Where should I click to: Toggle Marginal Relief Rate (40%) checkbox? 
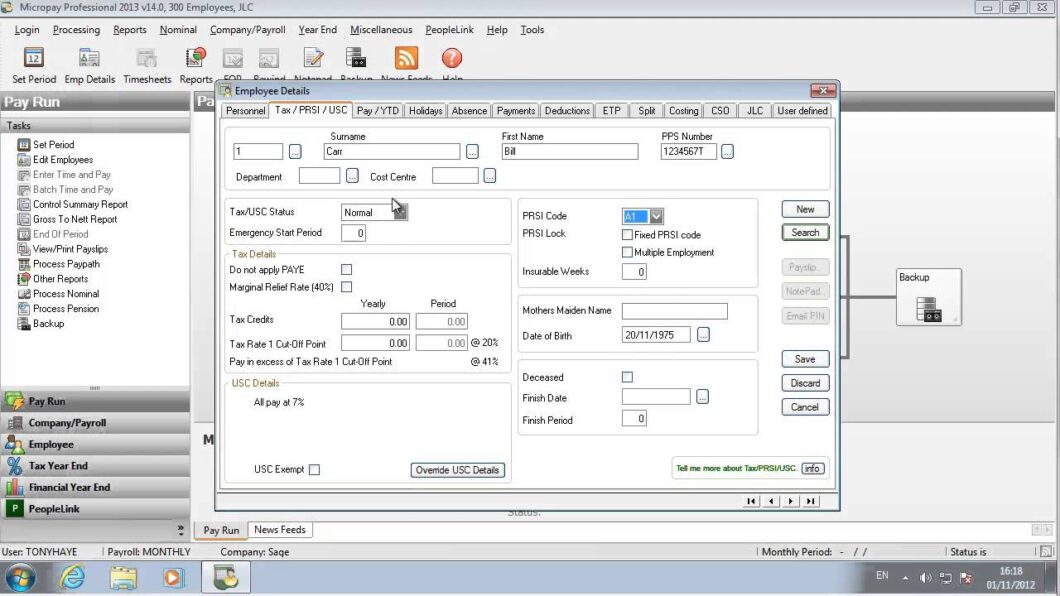click(x=346, y=287)
